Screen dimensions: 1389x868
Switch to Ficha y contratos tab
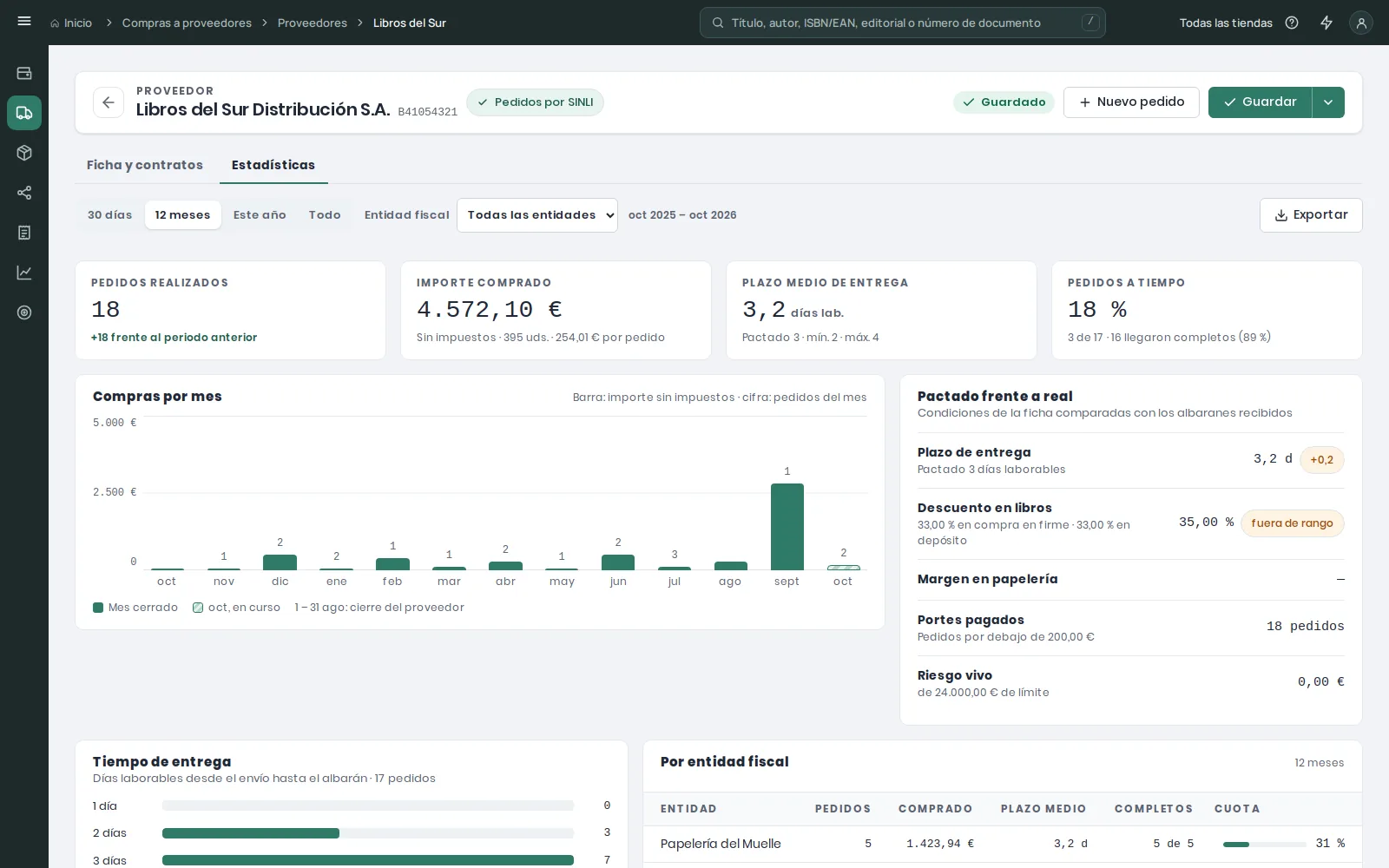[145, 165]
